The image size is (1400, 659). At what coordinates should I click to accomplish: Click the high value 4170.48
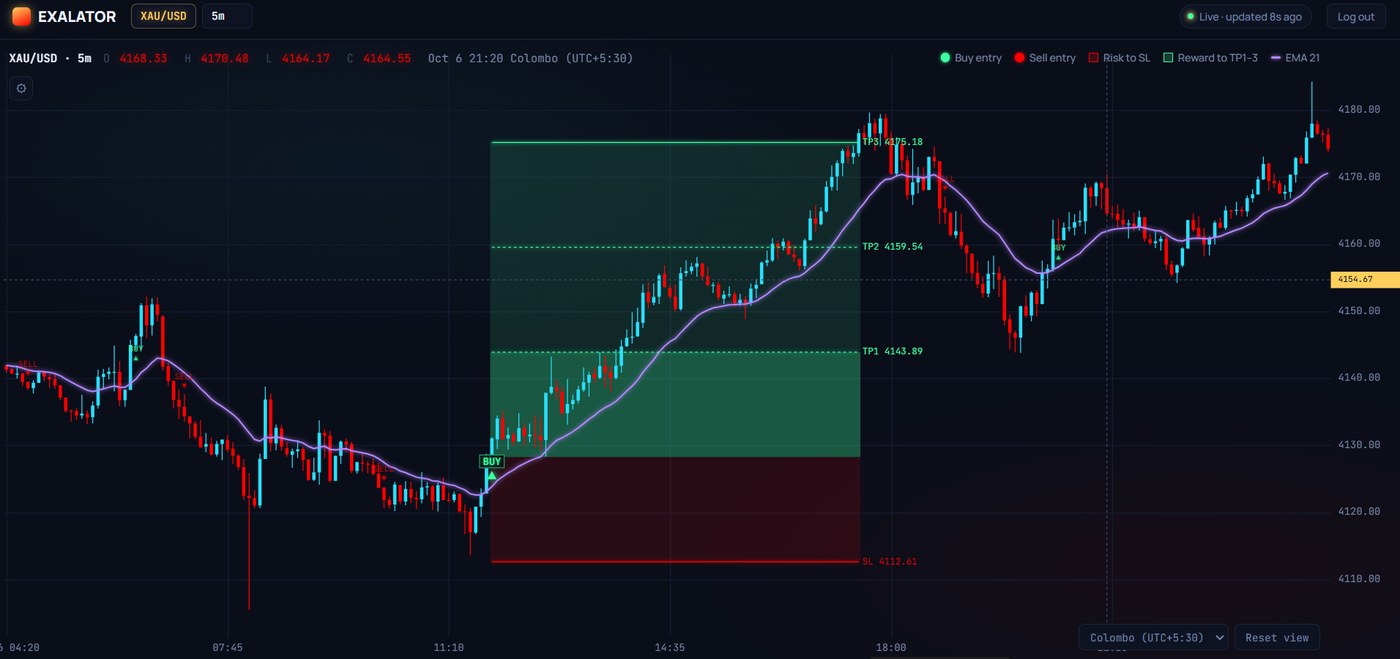point(224,58)
